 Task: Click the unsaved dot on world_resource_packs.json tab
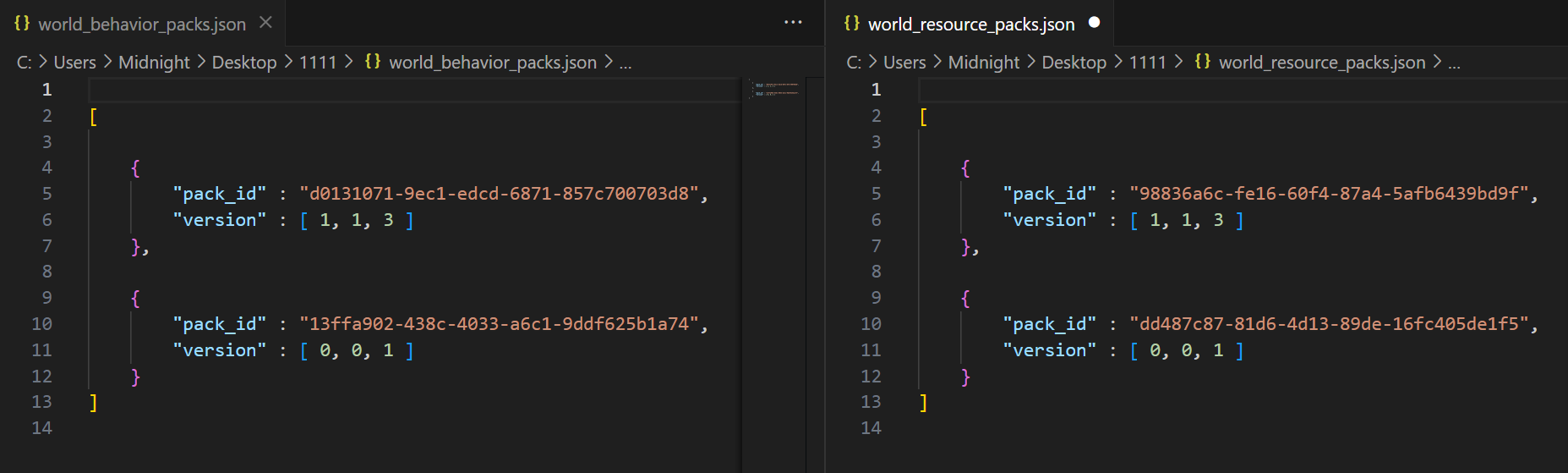1095,23
